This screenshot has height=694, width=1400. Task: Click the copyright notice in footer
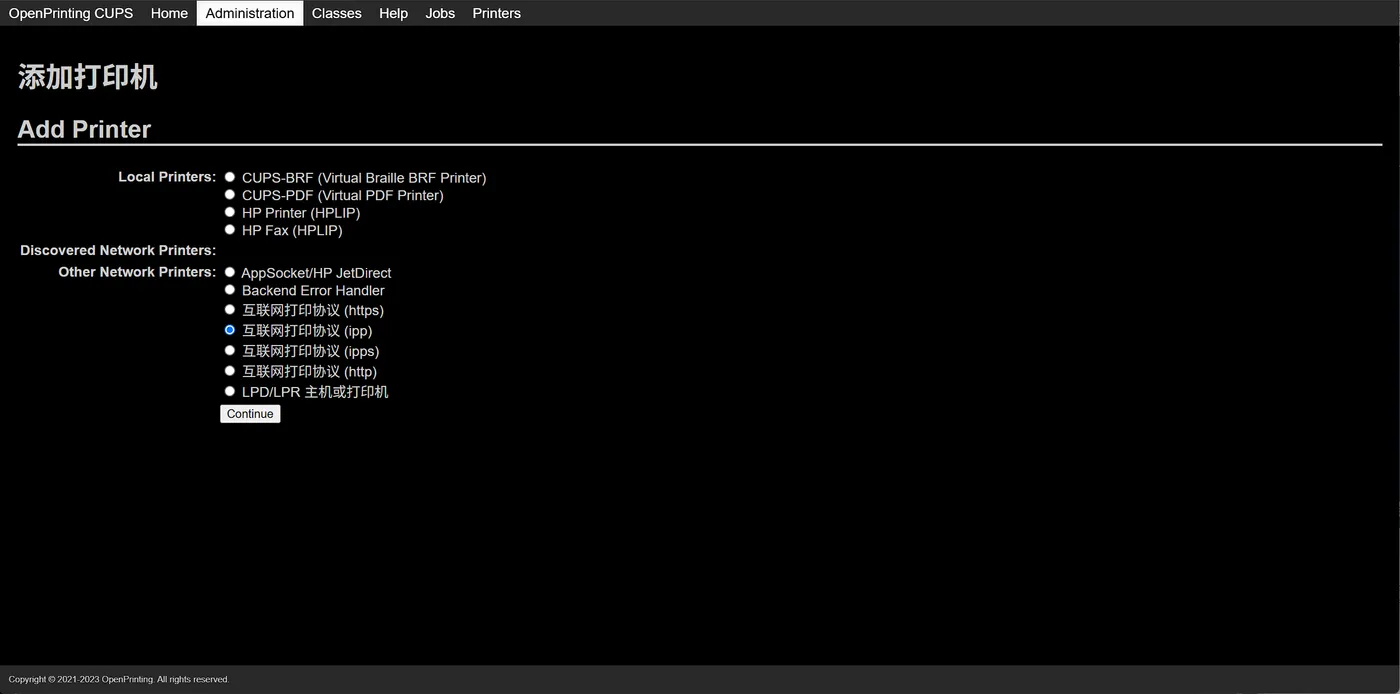[x=119, y=680]
